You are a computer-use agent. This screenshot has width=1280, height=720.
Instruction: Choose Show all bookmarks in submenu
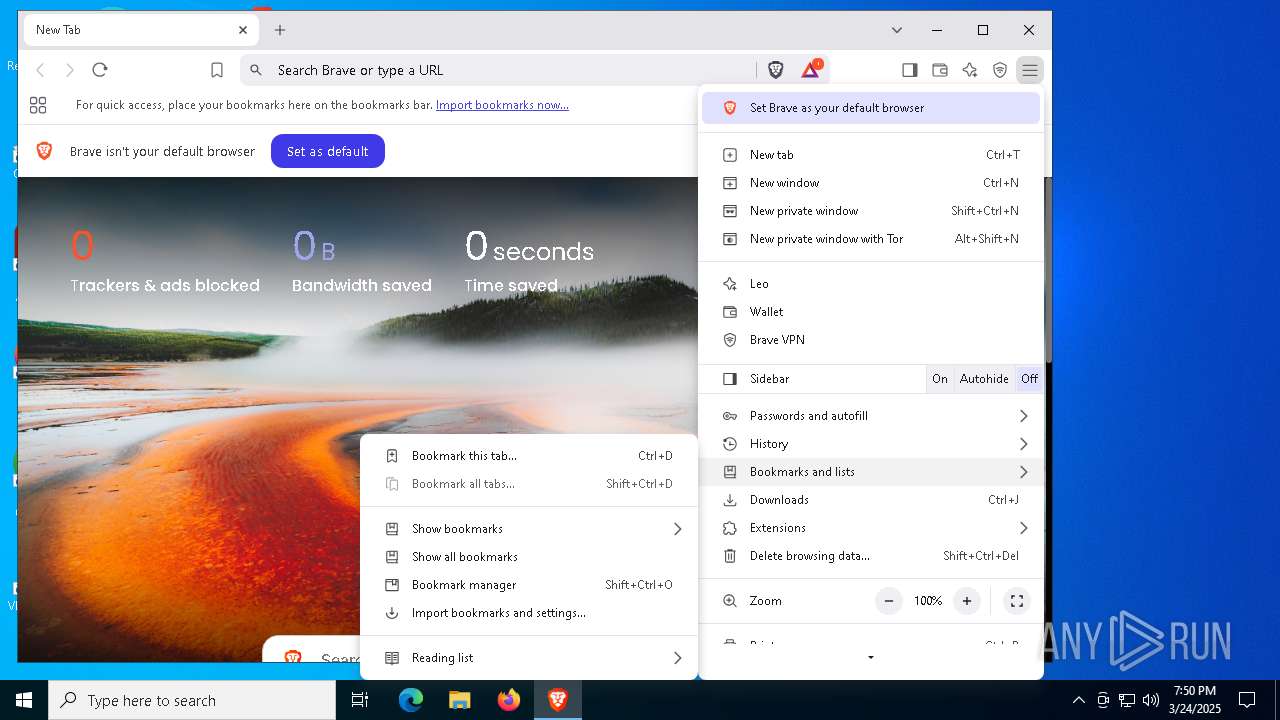point(529,557)
